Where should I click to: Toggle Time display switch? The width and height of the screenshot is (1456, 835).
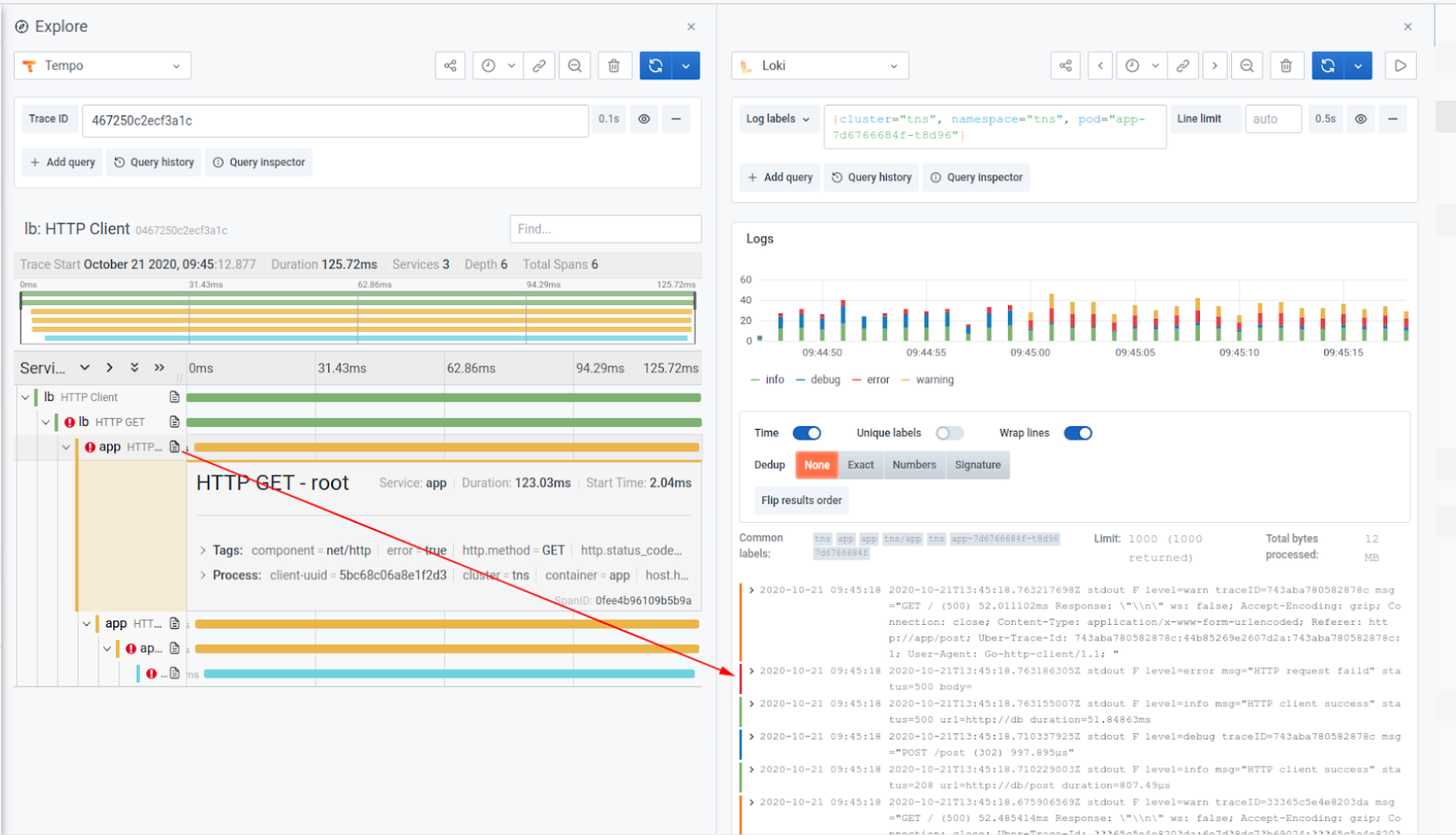(807, 433)
